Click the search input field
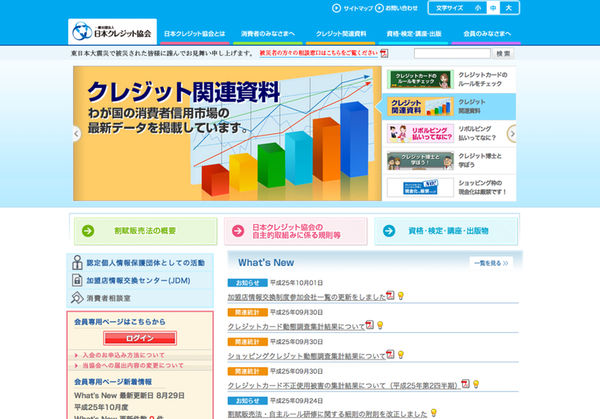The height and width of the screenshot is (419, 600). 452,54
